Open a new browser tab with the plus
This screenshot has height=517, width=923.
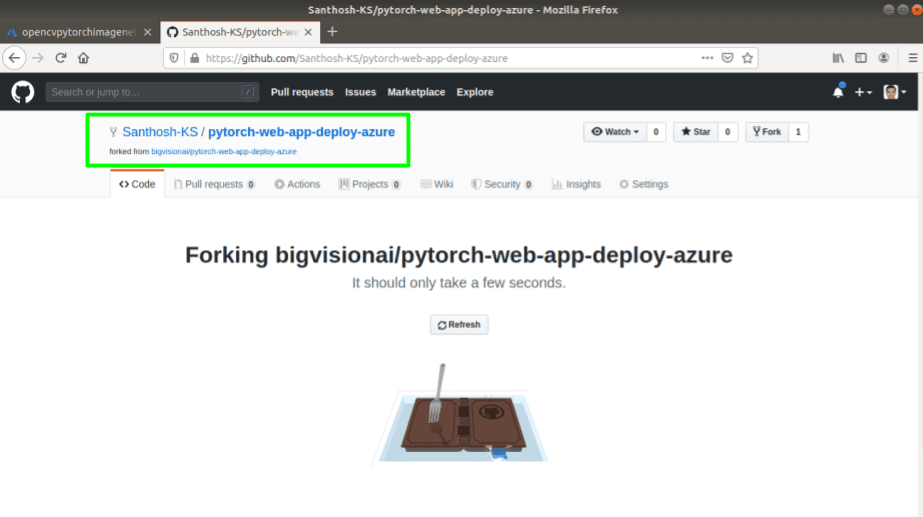click(333, 31)
